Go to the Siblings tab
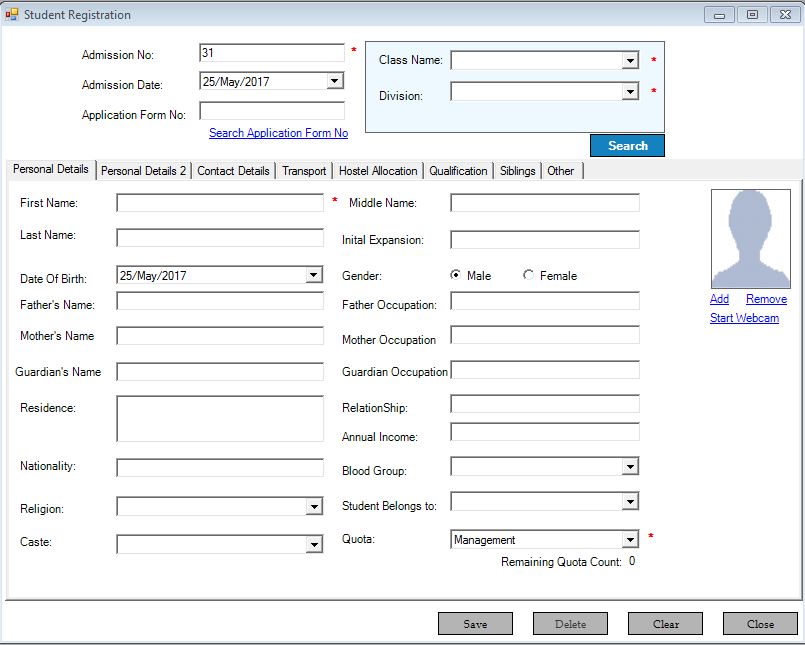 click(518, 171)
